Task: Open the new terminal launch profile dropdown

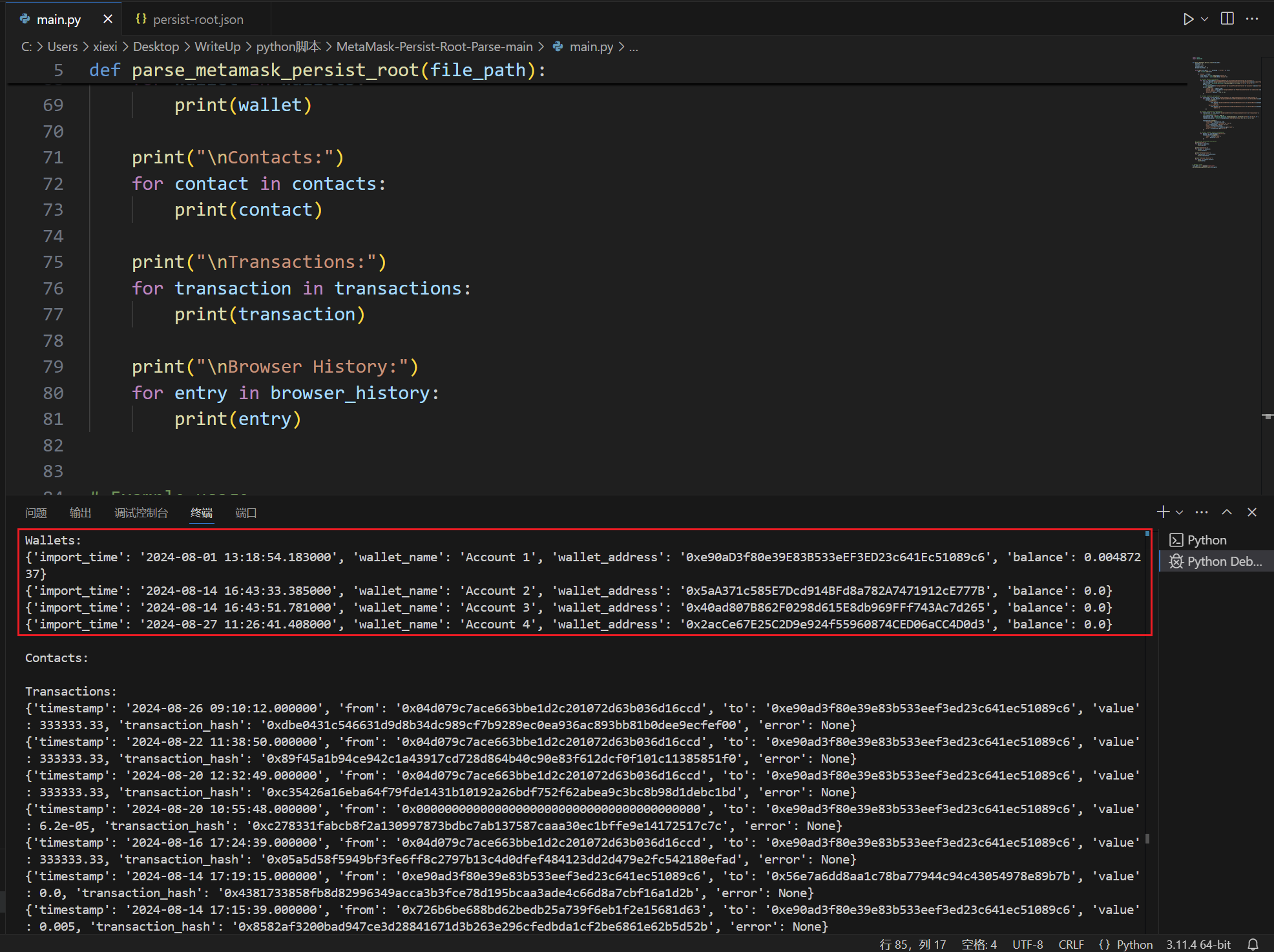Action: point(1179,512)
